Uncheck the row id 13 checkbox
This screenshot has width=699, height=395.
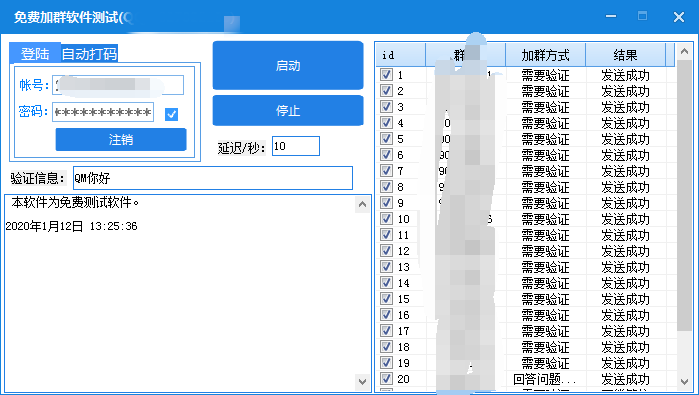coord(387,267)
